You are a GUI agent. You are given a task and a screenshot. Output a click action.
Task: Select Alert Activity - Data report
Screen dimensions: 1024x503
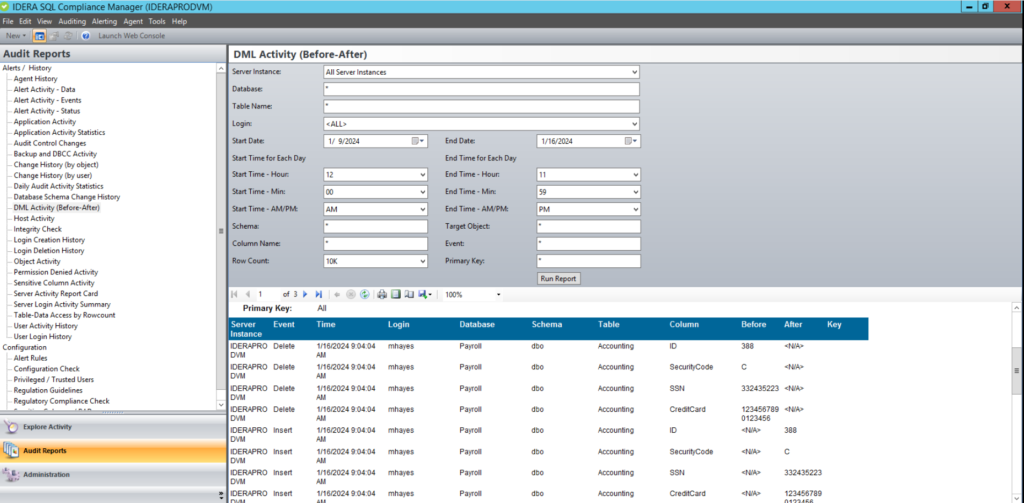coord(44,89)
